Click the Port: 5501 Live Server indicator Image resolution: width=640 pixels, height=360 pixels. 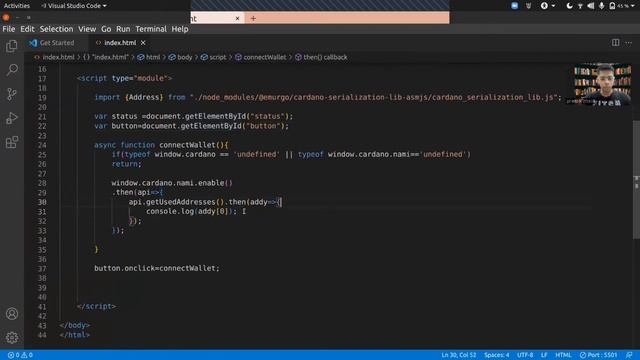pyautogui.click(x=598, y=355)
